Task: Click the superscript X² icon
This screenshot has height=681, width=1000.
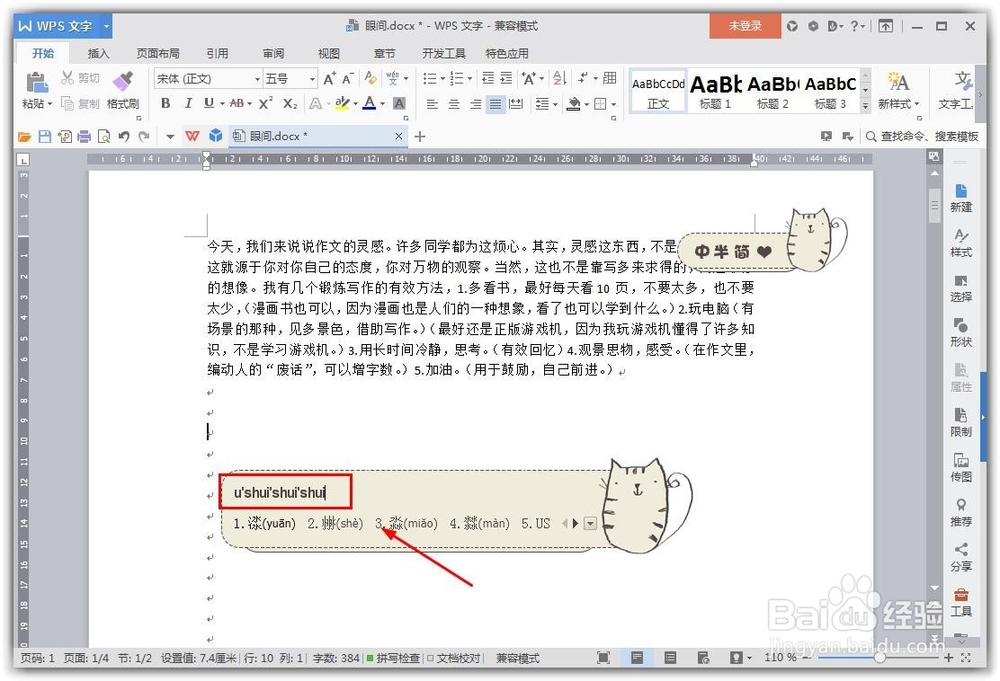Action: (x=264, y=103)
